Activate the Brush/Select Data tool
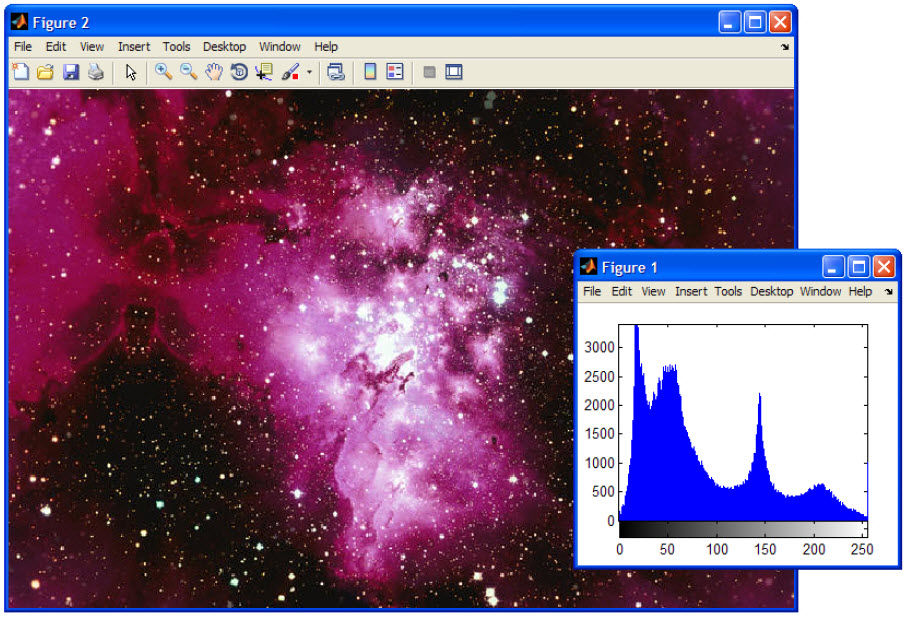The width and height of the screenshot is (907, 617). point(288,71)
